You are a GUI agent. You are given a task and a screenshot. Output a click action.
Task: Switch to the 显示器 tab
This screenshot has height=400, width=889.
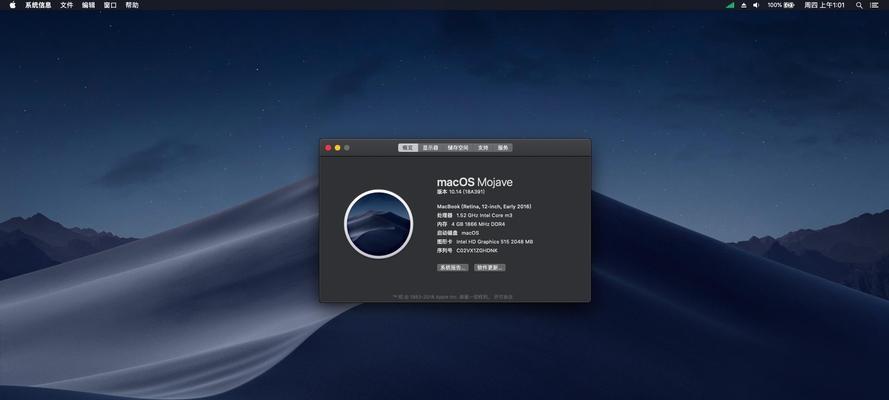tap(430, 147)
